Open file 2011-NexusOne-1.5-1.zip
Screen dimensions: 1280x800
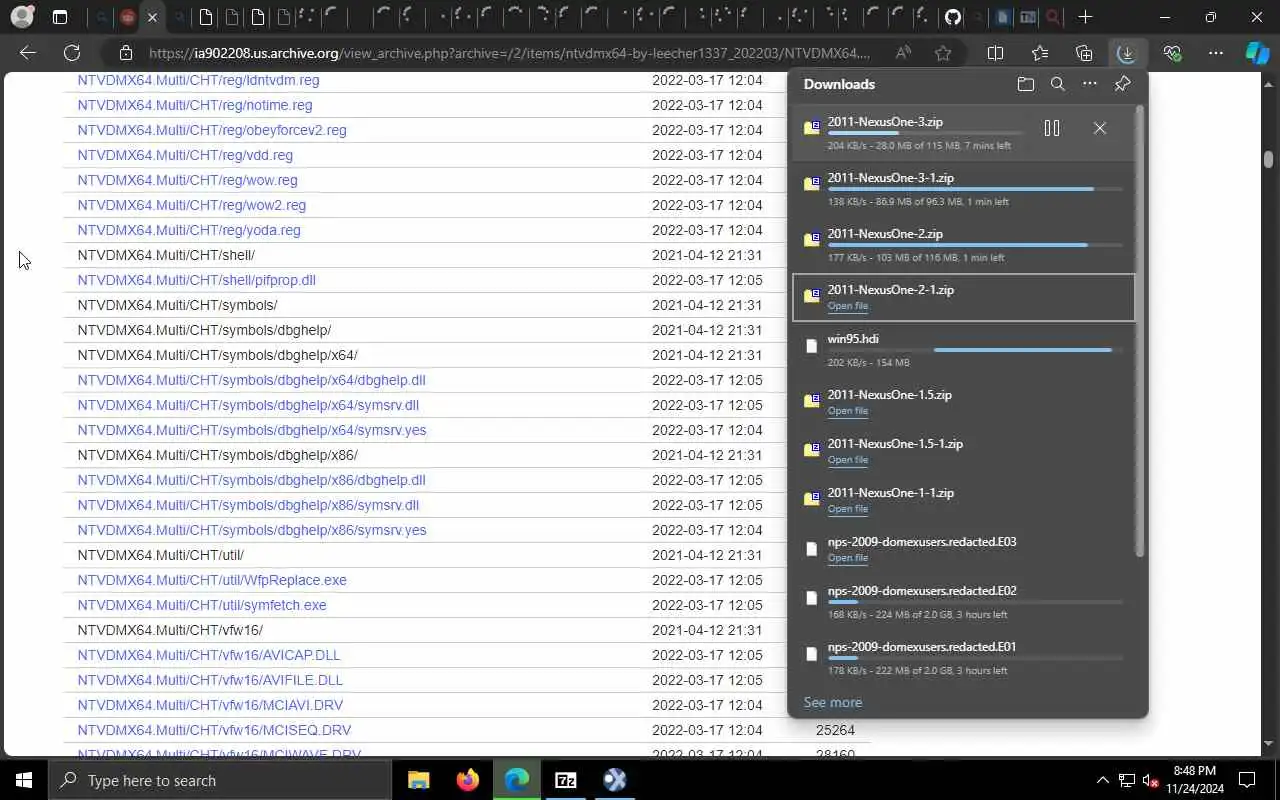[848, 460]
